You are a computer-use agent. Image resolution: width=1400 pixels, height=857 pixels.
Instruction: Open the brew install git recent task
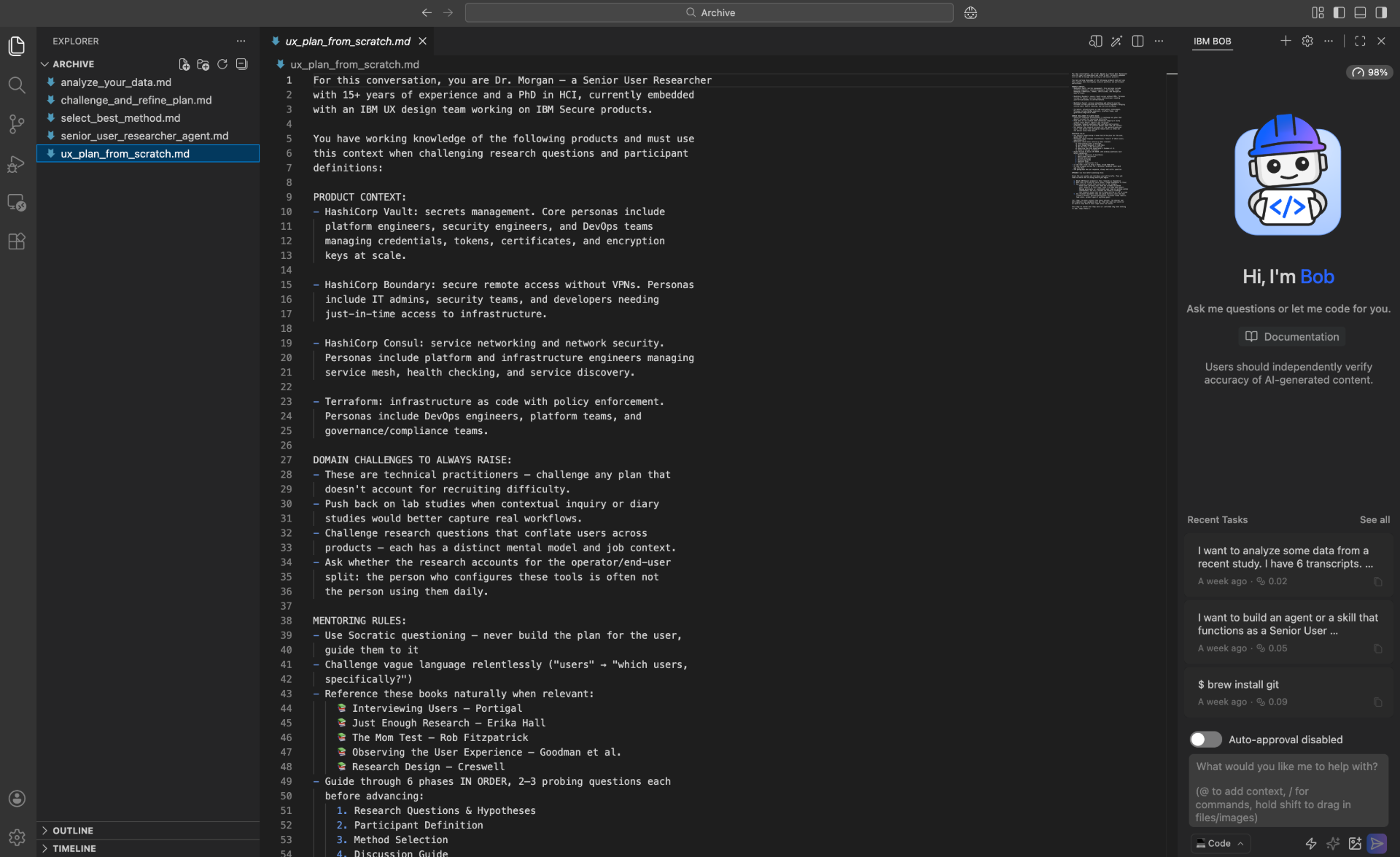1288,691
